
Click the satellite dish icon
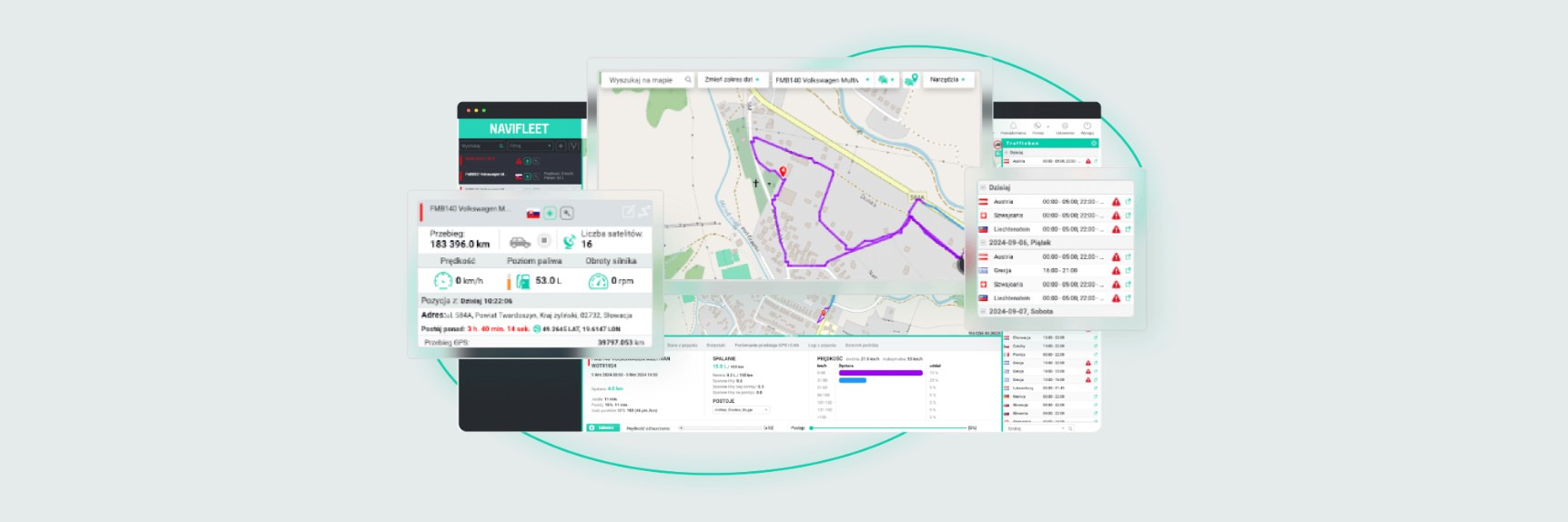coord(569,241)
